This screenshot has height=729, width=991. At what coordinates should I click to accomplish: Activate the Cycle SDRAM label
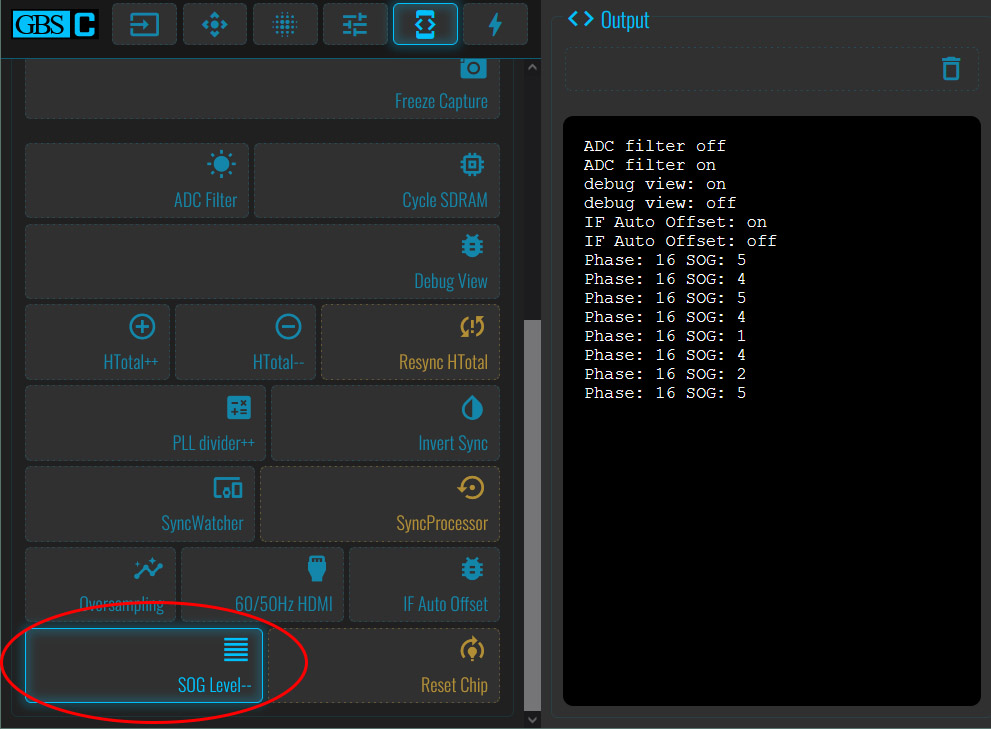pyautogui.click(x=445, y=200)
